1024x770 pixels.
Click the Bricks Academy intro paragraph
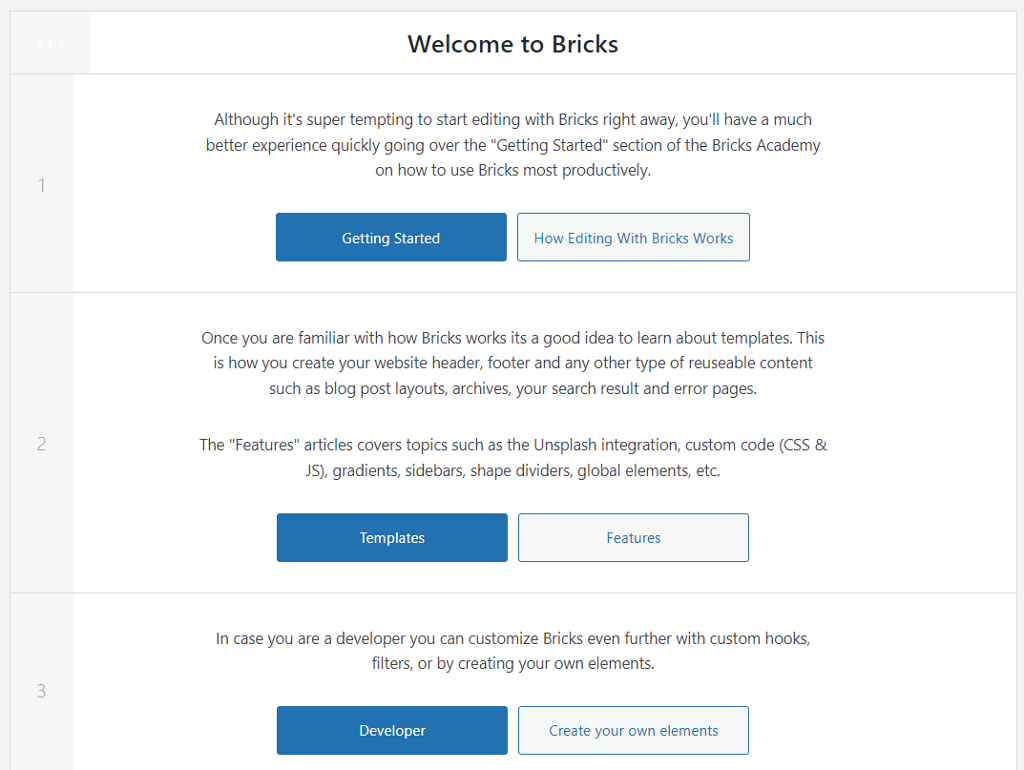point(513,145)
